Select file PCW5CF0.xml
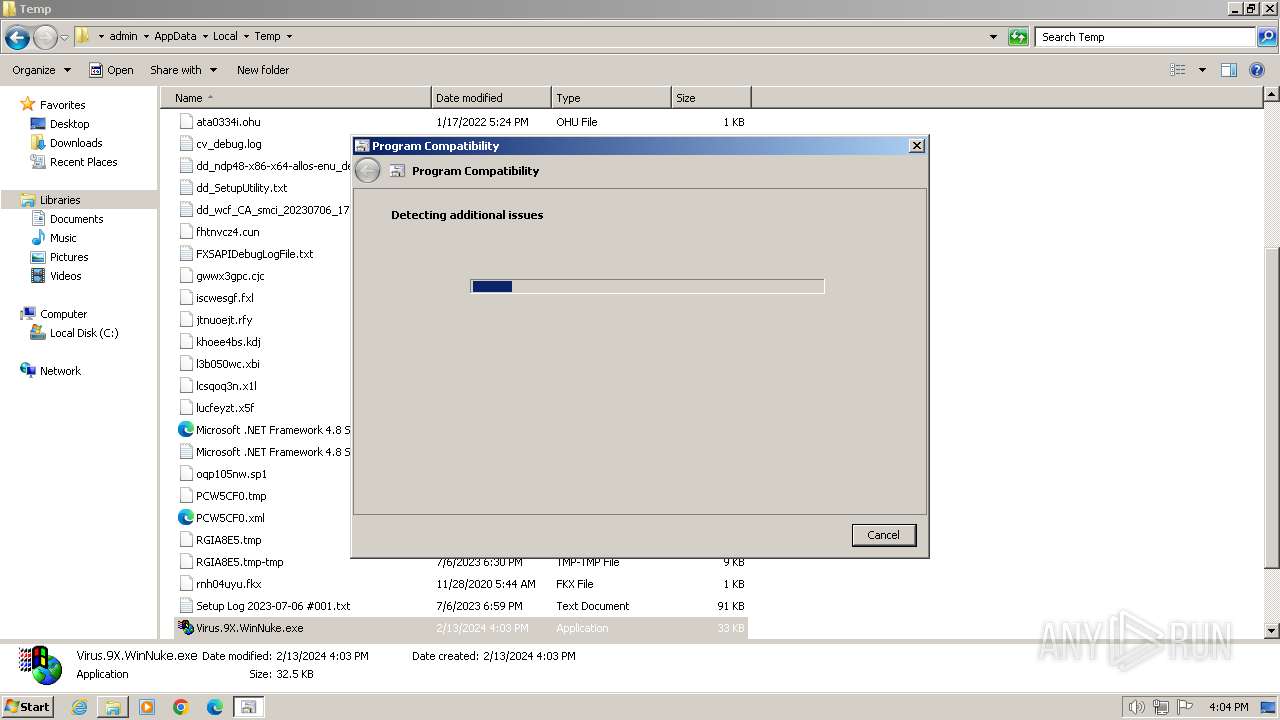 (230, 518)
